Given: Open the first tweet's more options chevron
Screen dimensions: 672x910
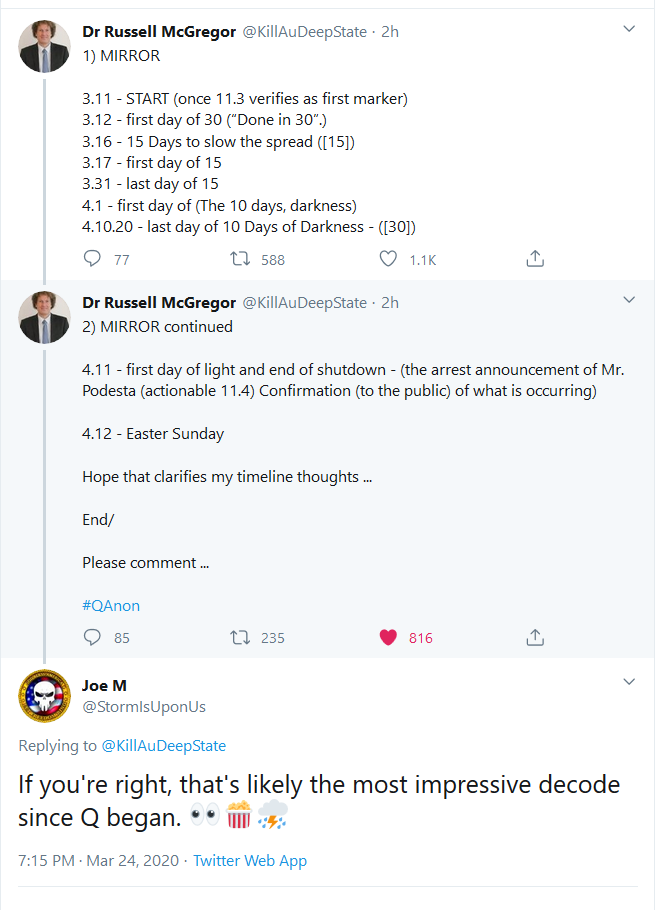Looking at the screenshot, I should pos(629,30).
